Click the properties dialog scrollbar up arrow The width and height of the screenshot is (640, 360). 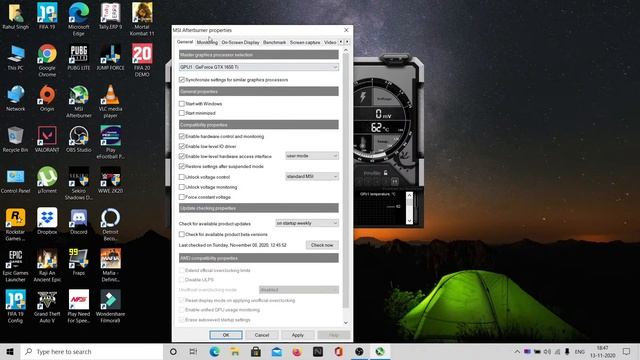(346, 50)
